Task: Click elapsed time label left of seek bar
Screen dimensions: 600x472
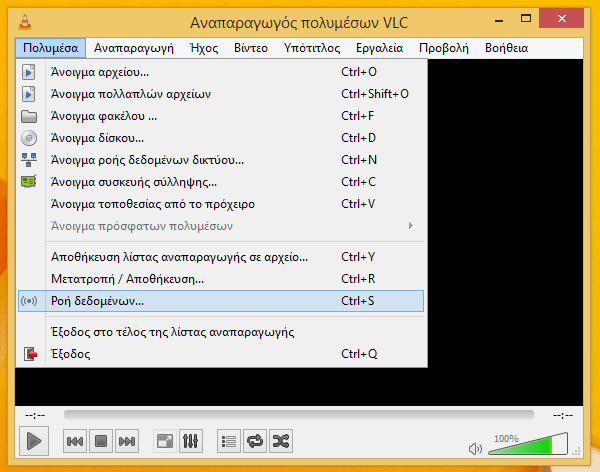Action: (x=35, y=415)
